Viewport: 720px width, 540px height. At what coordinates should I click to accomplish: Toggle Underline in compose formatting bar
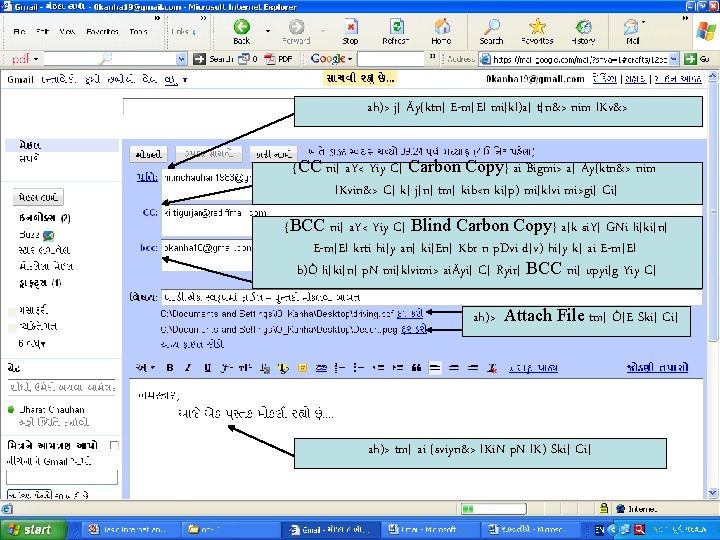click(x=208, y=367)
